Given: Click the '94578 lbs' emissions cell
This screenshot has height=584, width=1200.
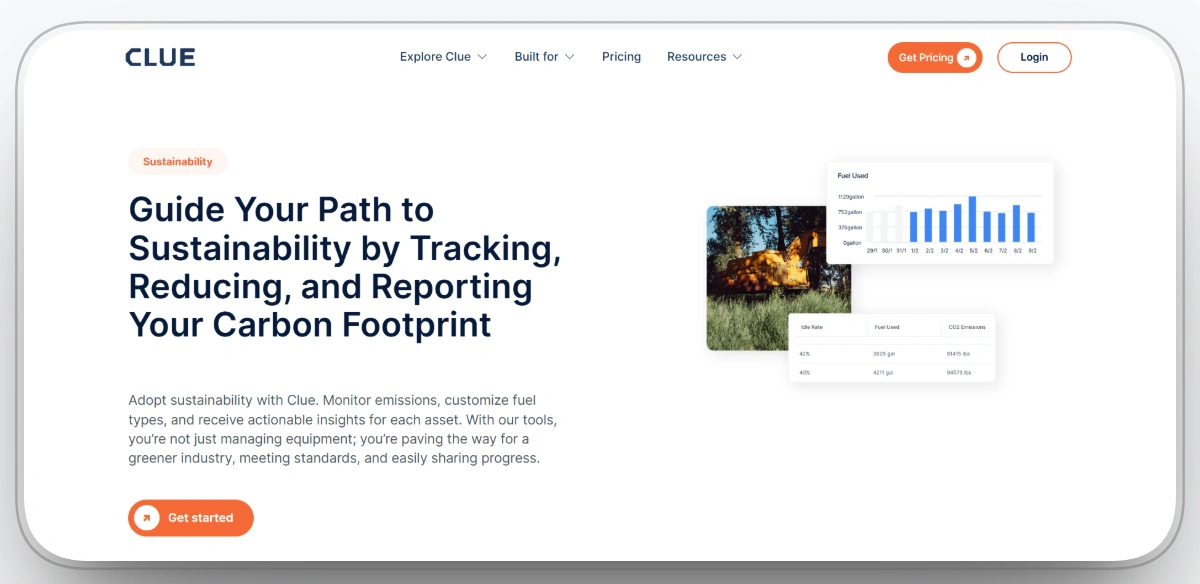Looking at the screenshot, I should click(x=959, y=373).
